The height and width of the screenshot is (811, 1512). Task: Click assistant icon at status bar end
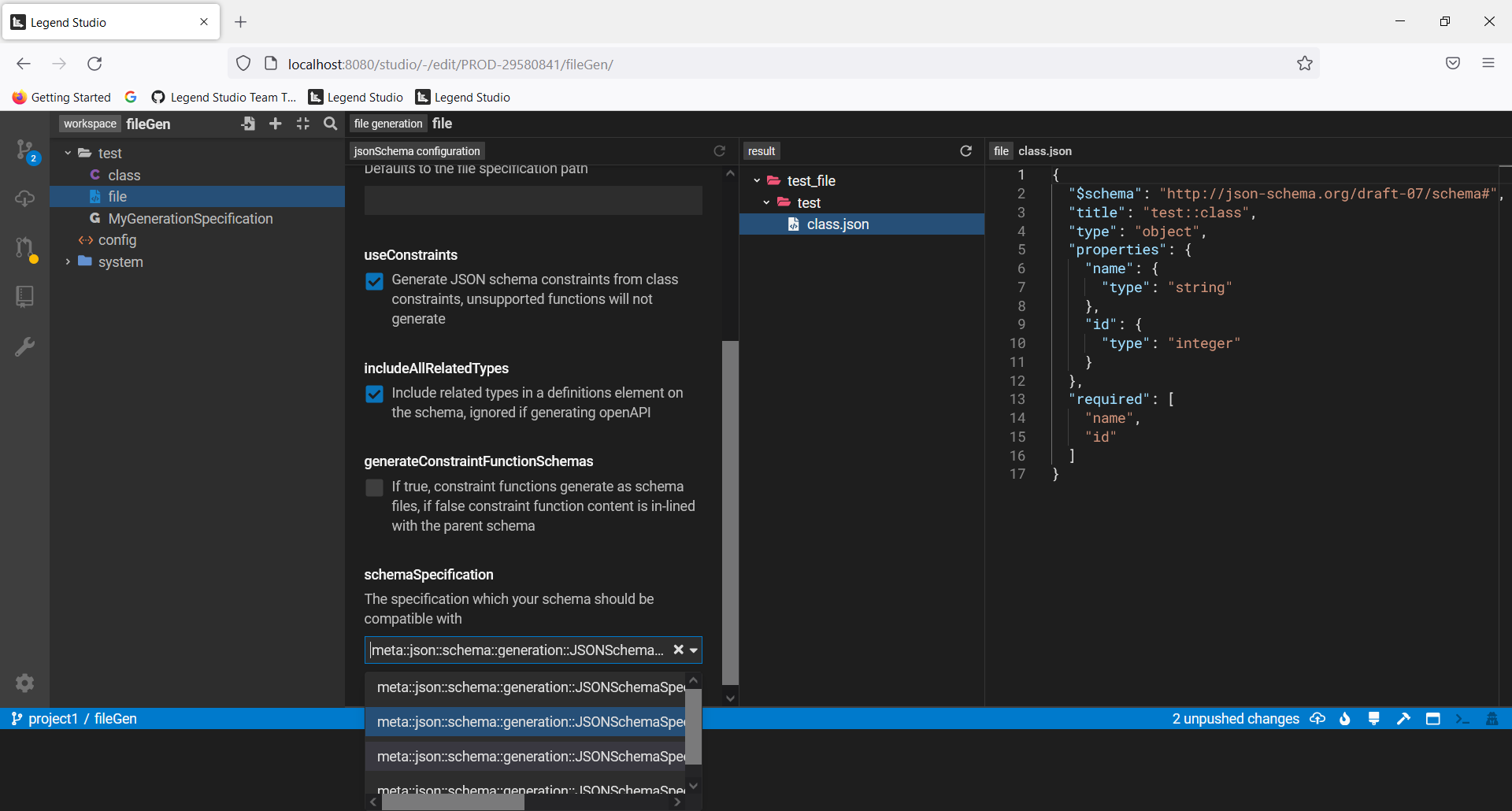point(1492,719)
